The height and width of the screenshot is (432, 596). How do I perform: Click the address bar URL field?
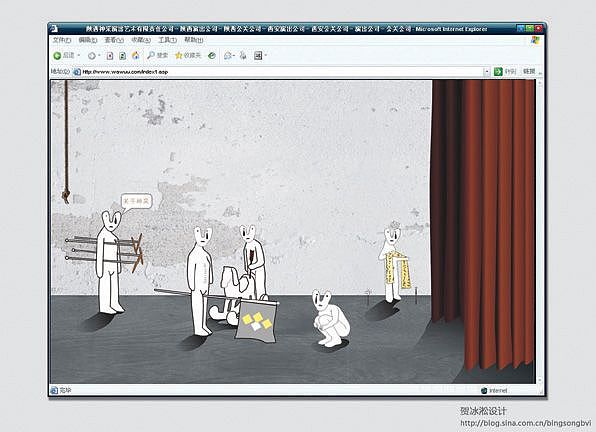pyautogui.click(x=281, y=71)
